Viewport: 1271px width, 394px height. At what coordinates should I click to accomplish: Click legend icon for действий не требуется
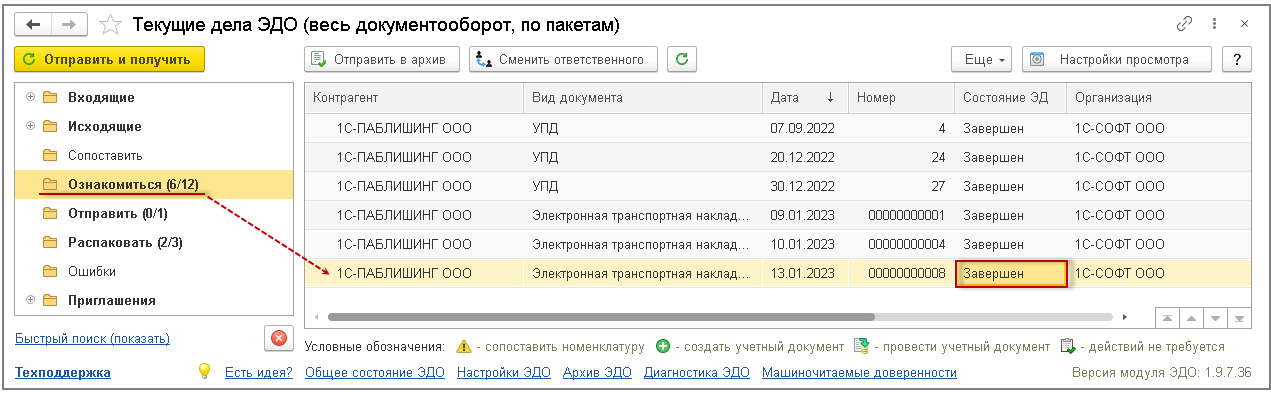click(1067, 346)
